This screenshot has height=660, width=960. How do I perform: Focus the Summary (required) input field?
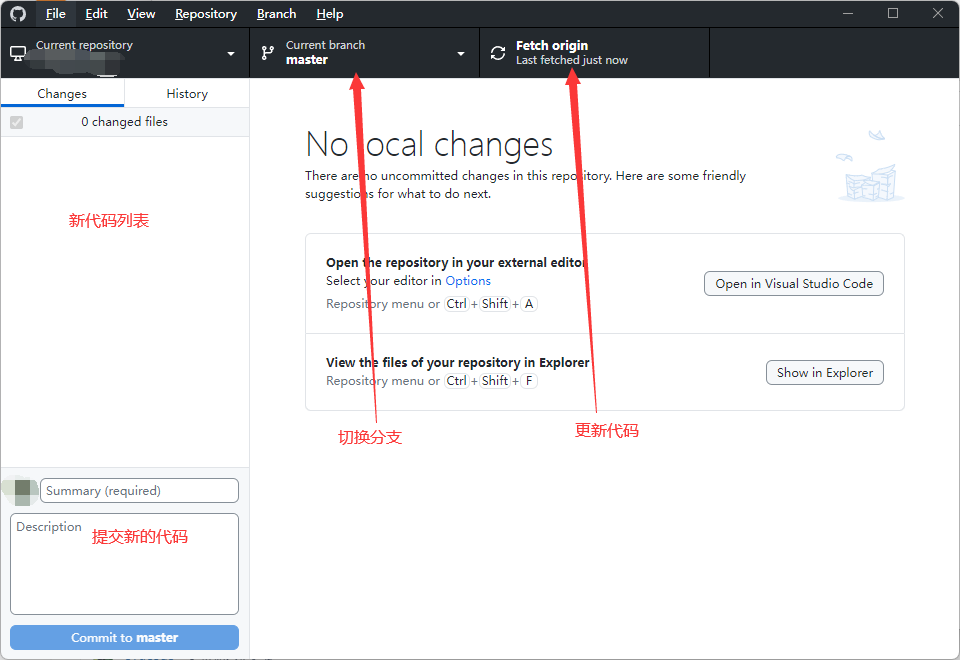(x=139, y=491)
